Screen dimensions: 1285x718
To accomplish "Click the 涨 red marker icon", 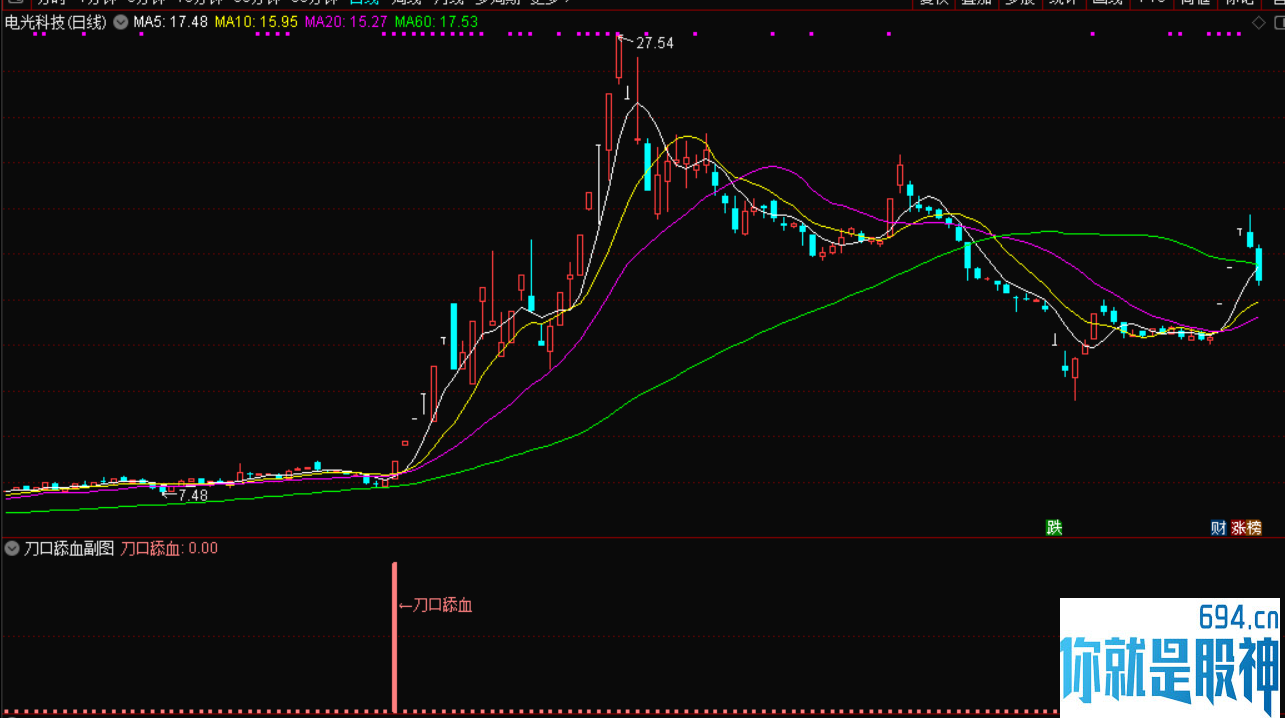I will click(1238, 528).
